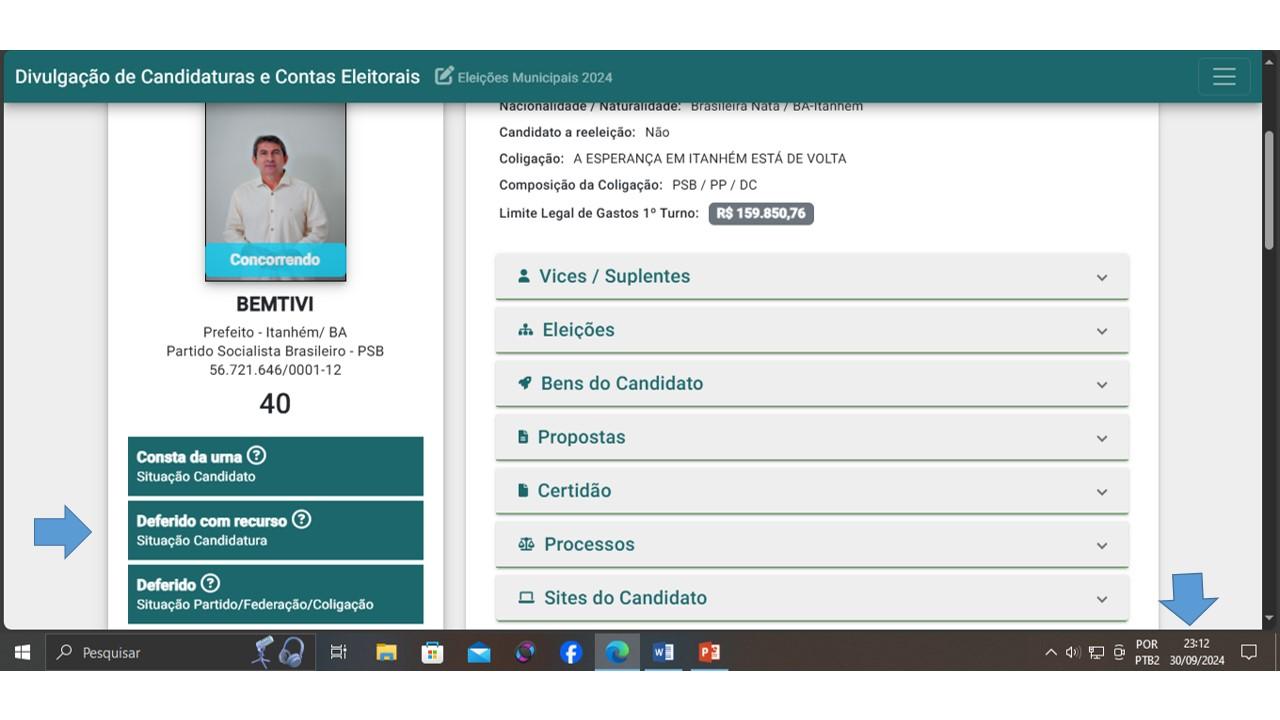Open network settings from the system tray
The image size is (1280, 720).
[x=1096, y=652]
